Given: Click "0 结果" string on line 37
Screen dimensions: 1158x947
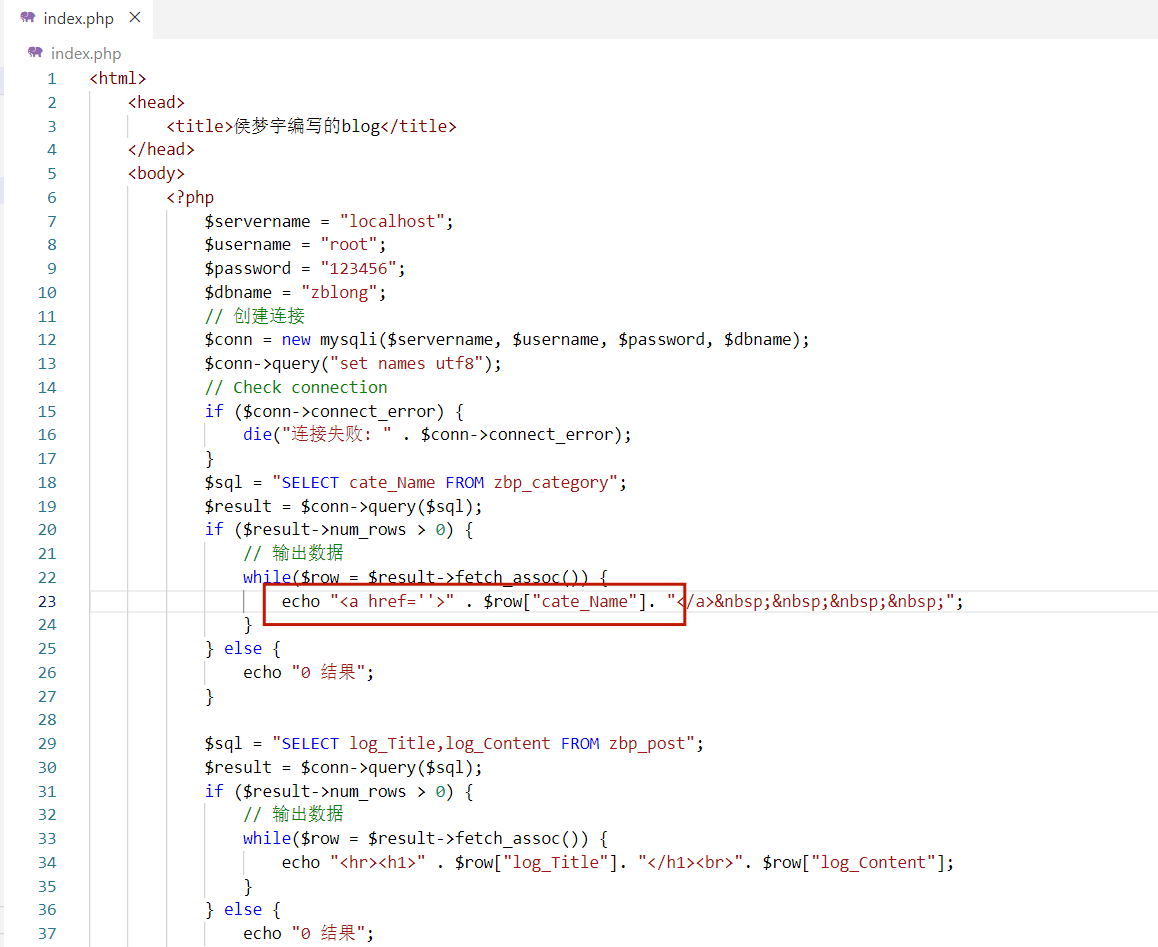Looking at the screenshot, I should 329,934.
